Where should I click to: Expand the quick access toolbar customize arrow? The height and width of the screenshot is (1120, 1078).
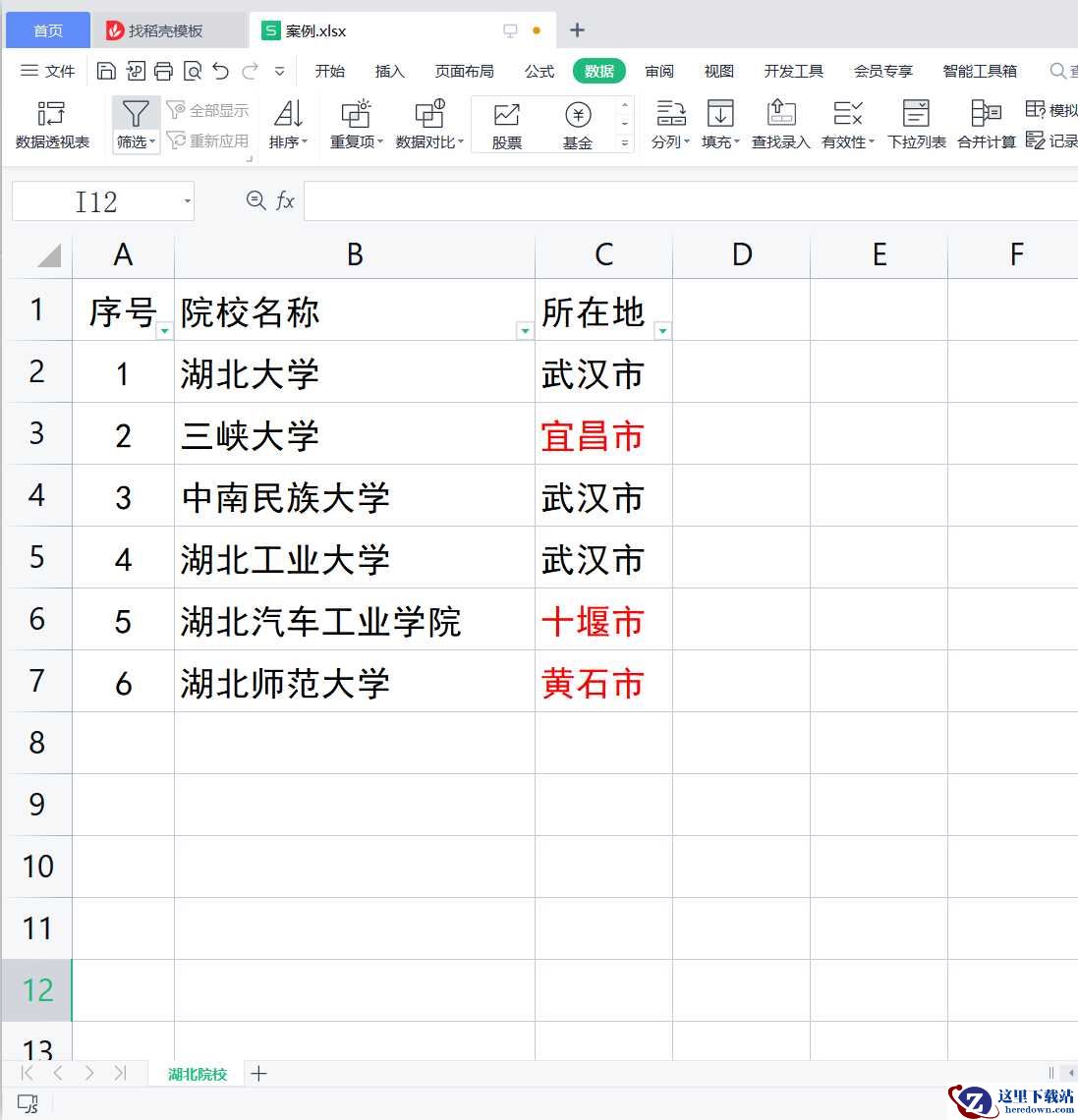coord(279,71)
